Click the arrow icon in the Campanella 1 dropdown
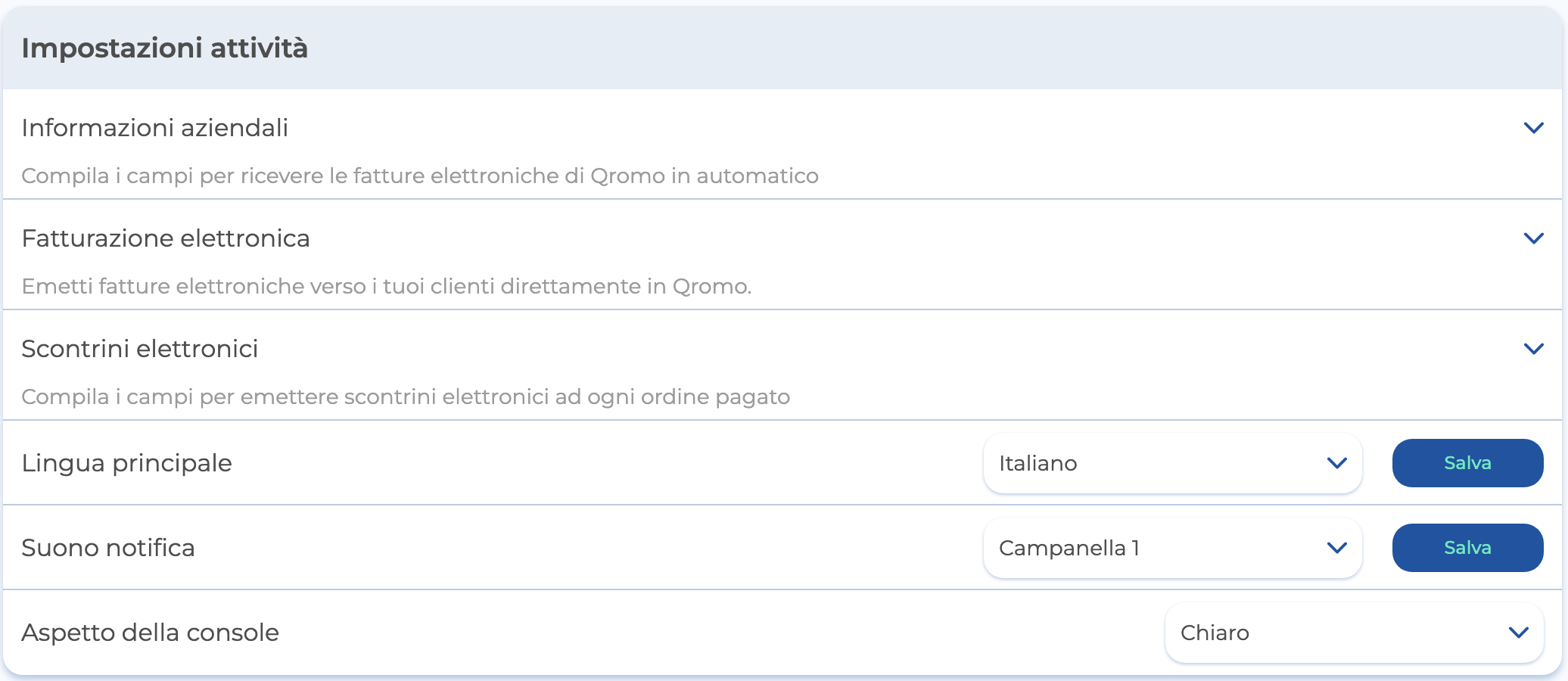This screenshot has height=681, width=1568. pyautogui.click(x=1337, y=548)
